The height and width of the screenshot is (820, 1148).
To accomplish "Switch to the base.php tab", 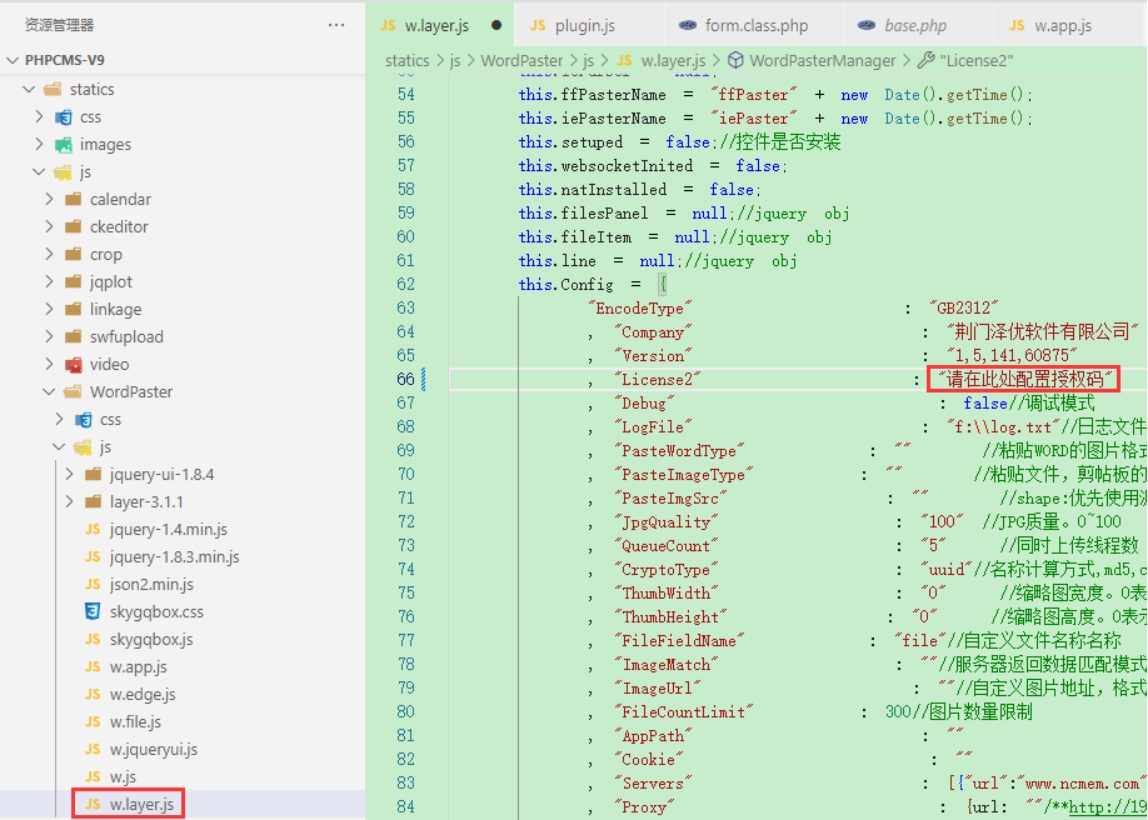I will 914,25.
